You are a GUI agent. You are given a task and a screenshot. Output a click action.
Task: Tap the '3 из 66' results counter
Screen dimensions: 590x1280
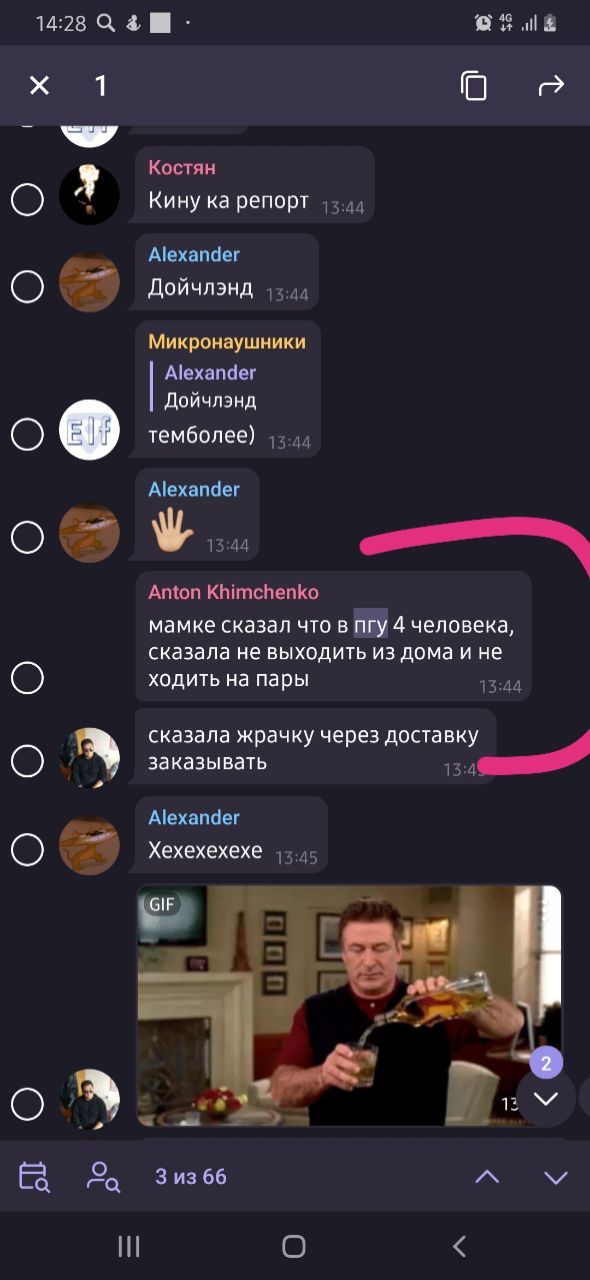191,1177
